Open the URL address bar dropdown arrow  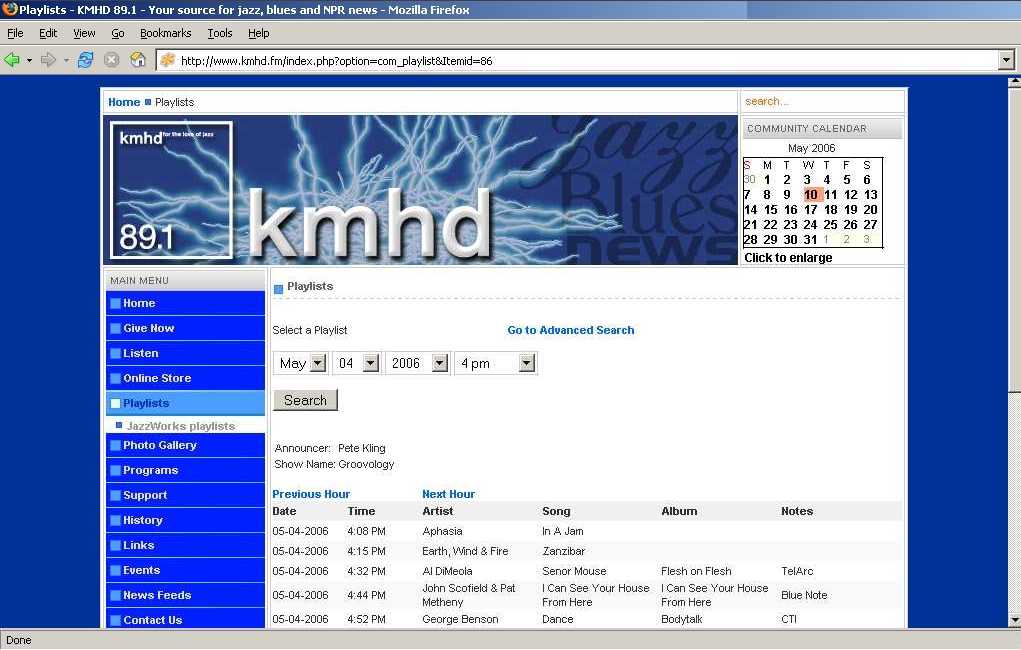[x=1006, y=60]
